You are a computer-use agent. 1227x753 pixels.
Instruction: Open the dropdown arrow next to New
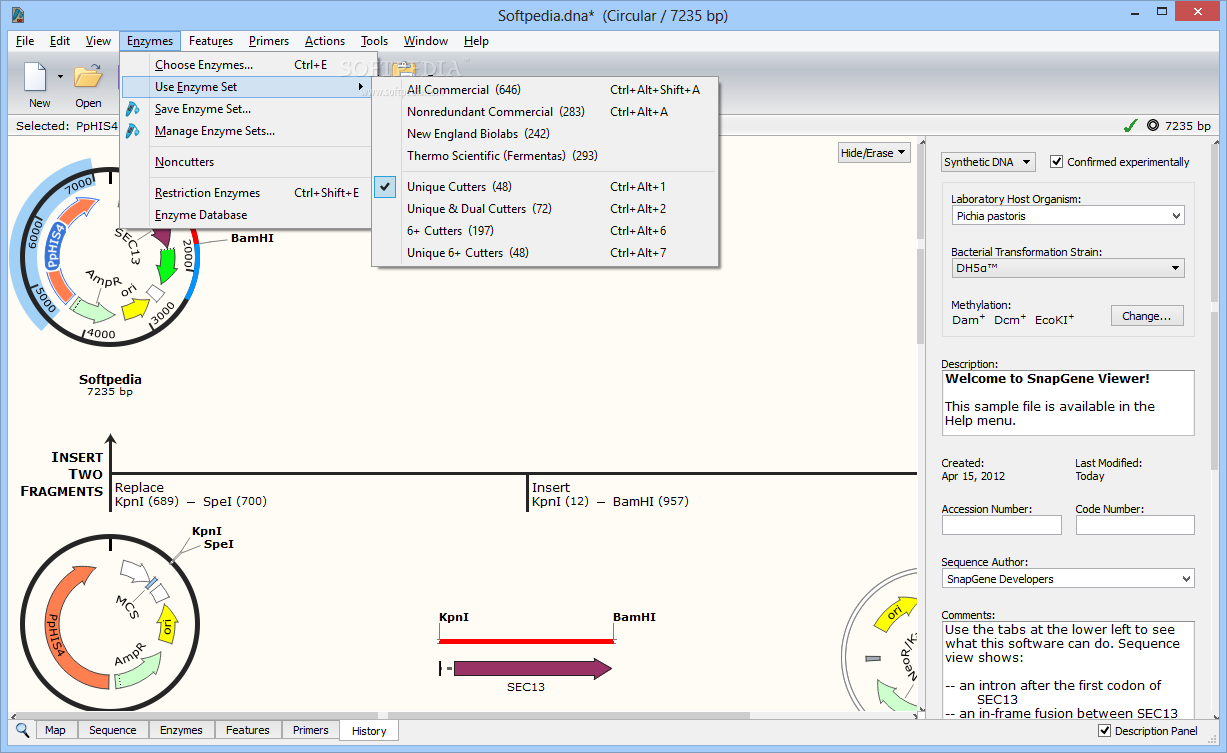(60, 77)
